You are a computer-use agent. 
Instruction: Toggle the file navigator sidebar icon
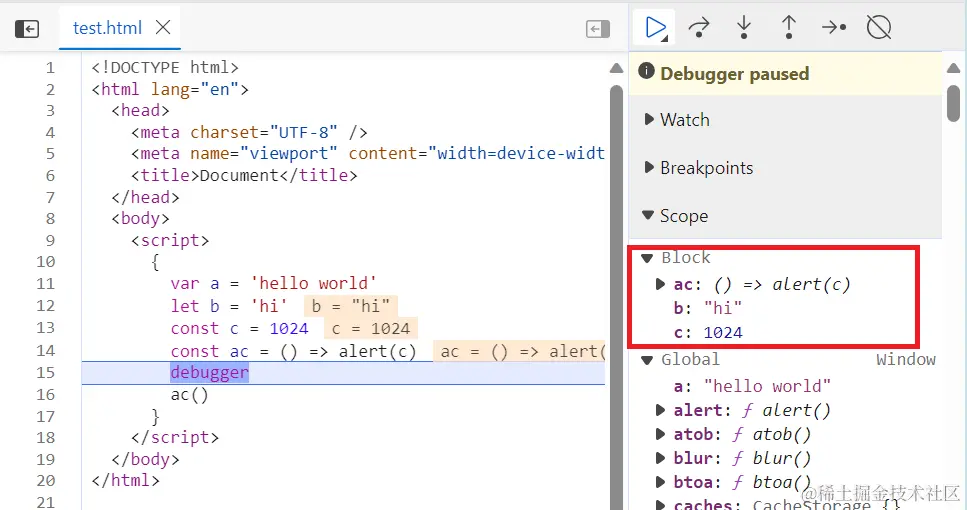pyautogui.click(x=27, y=28)
